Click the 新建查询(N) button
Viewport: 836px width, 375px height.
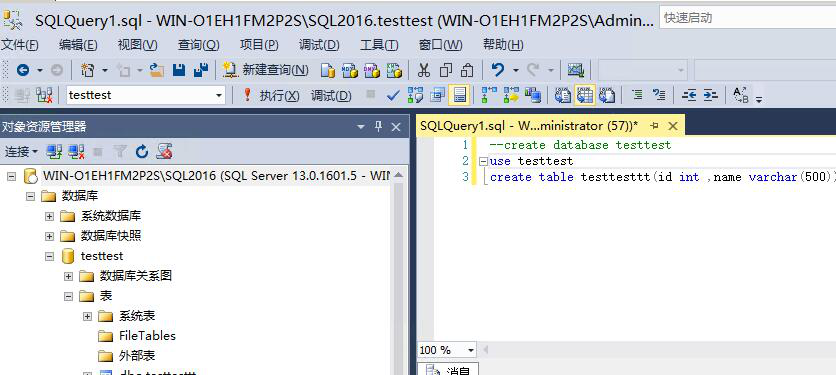pos(266,70)
